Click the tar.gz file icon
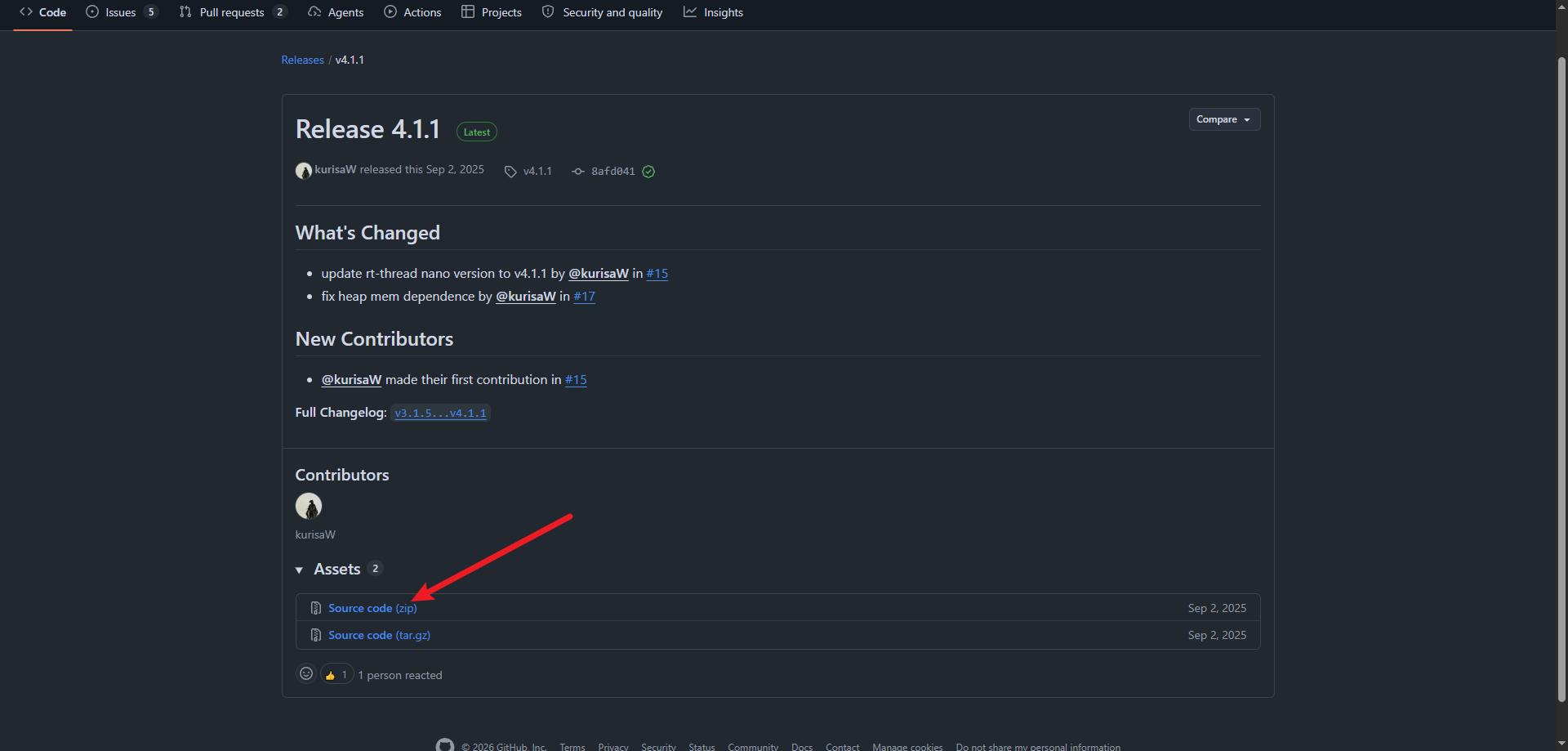 316,635
